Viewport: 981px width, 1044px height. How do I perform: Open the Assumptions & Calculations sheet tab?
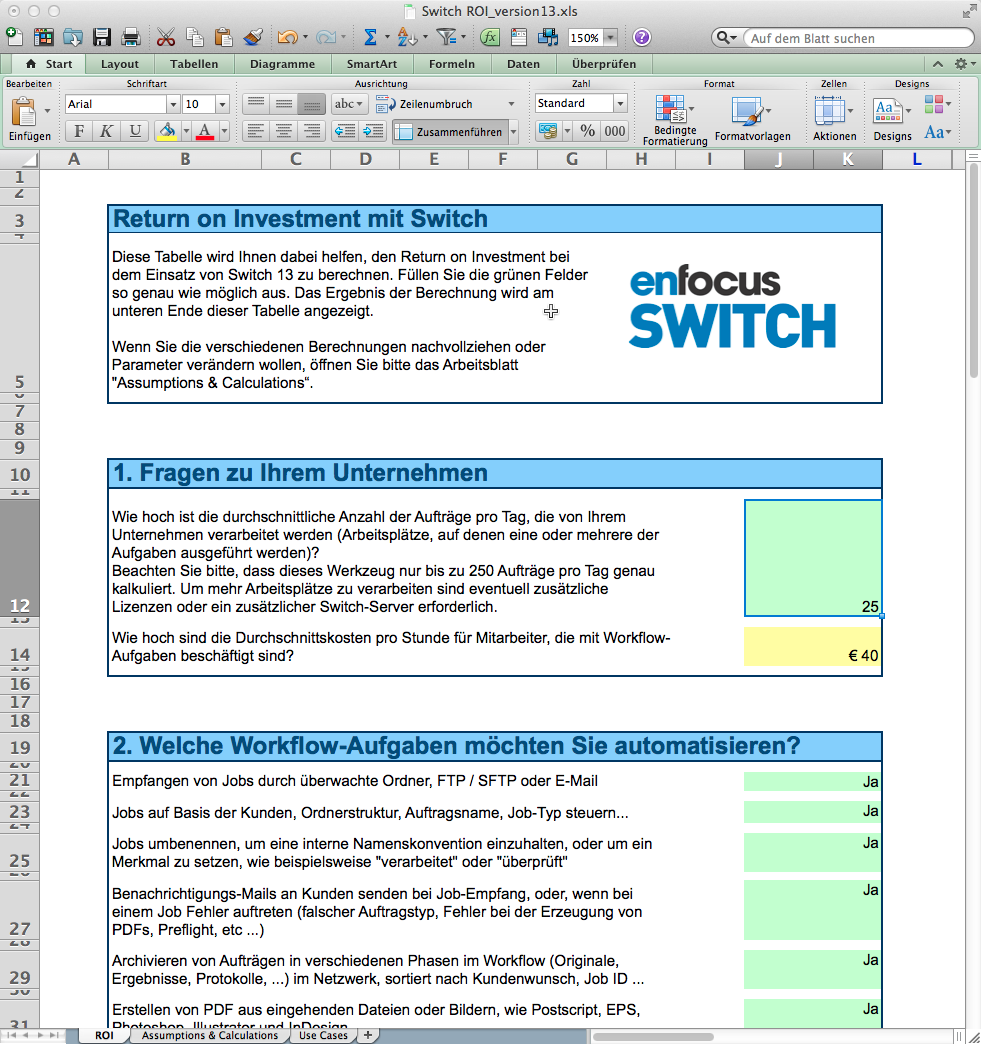(209, 1036)
